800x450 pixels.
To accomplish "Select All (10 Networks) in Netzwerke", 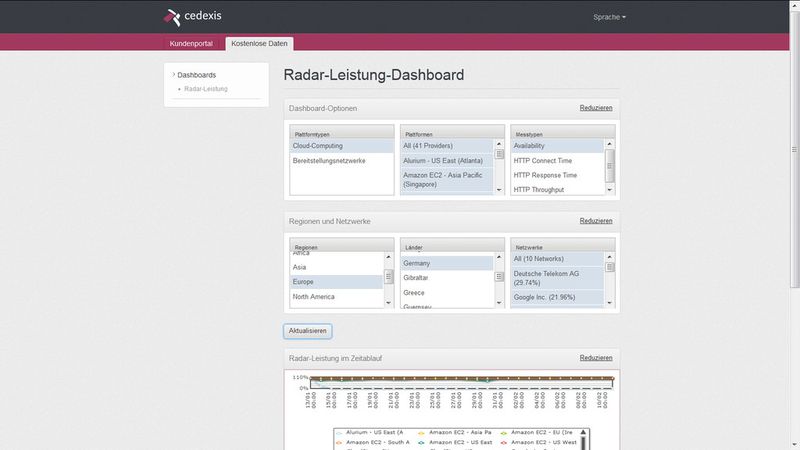I will click(558, 259).
